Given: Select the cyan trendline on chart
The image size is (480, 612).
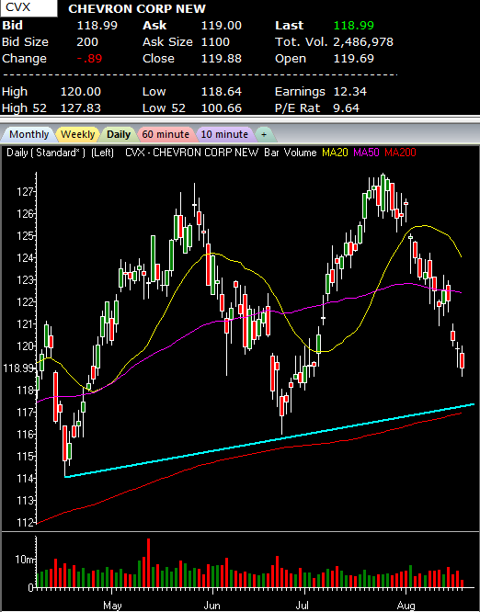Looking at the screenshot, I should [x=269, y=441].
